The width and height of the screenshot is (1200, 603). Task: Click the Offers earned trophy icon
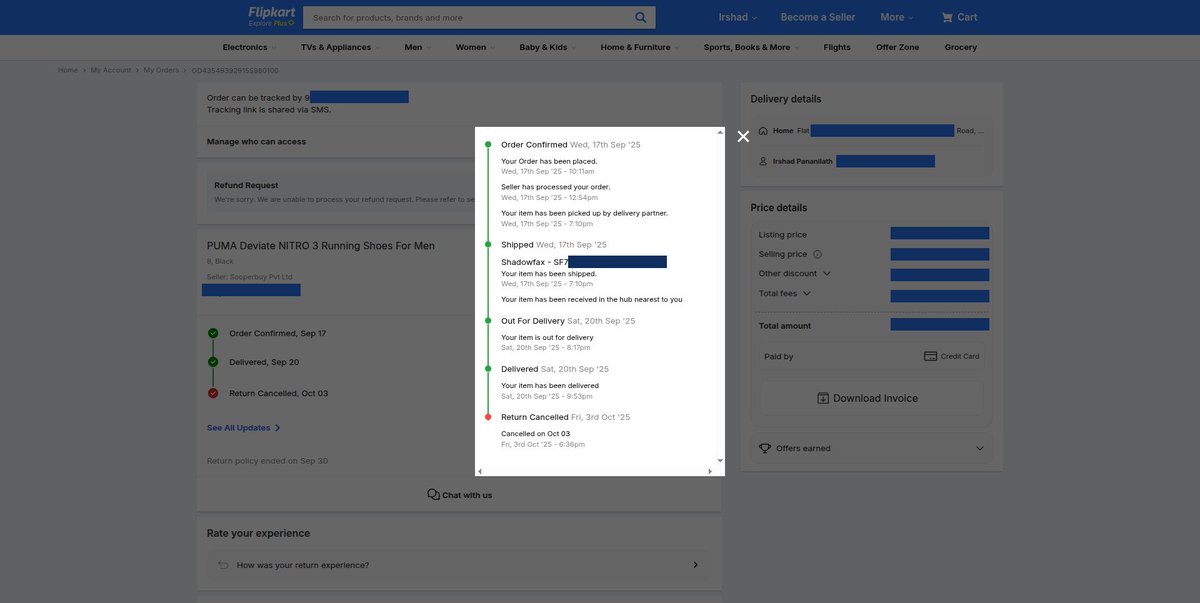point(765,448)
